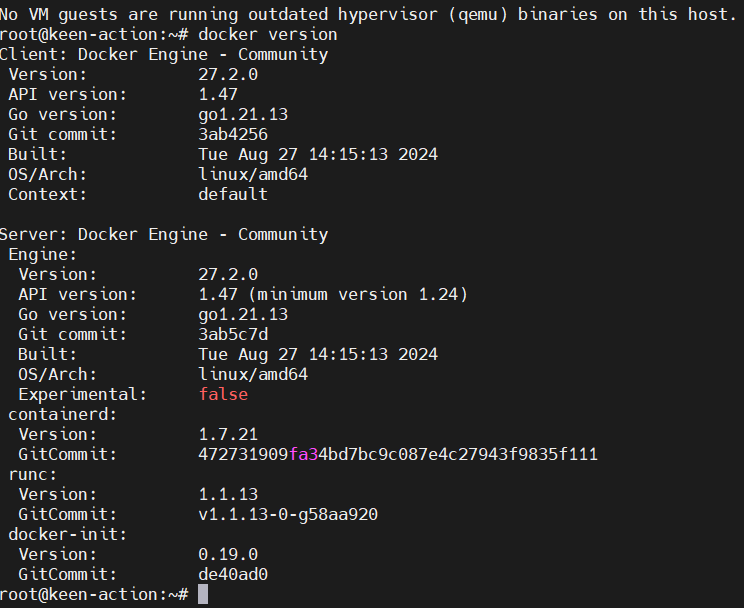Click the Client Git commit 3ab4256

[233, 134]
